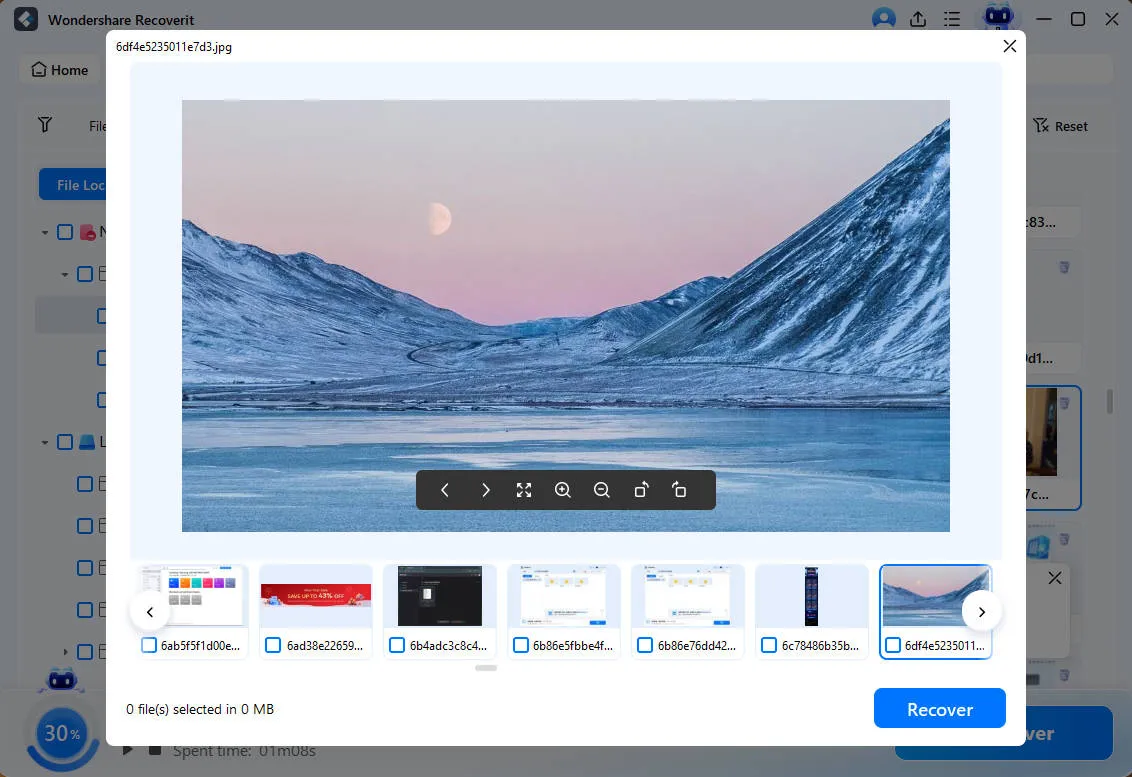The width and height of the screenshot is (1132, 777).
Task: Expand the drive node in left tree
Action: (x=44, y=441)
